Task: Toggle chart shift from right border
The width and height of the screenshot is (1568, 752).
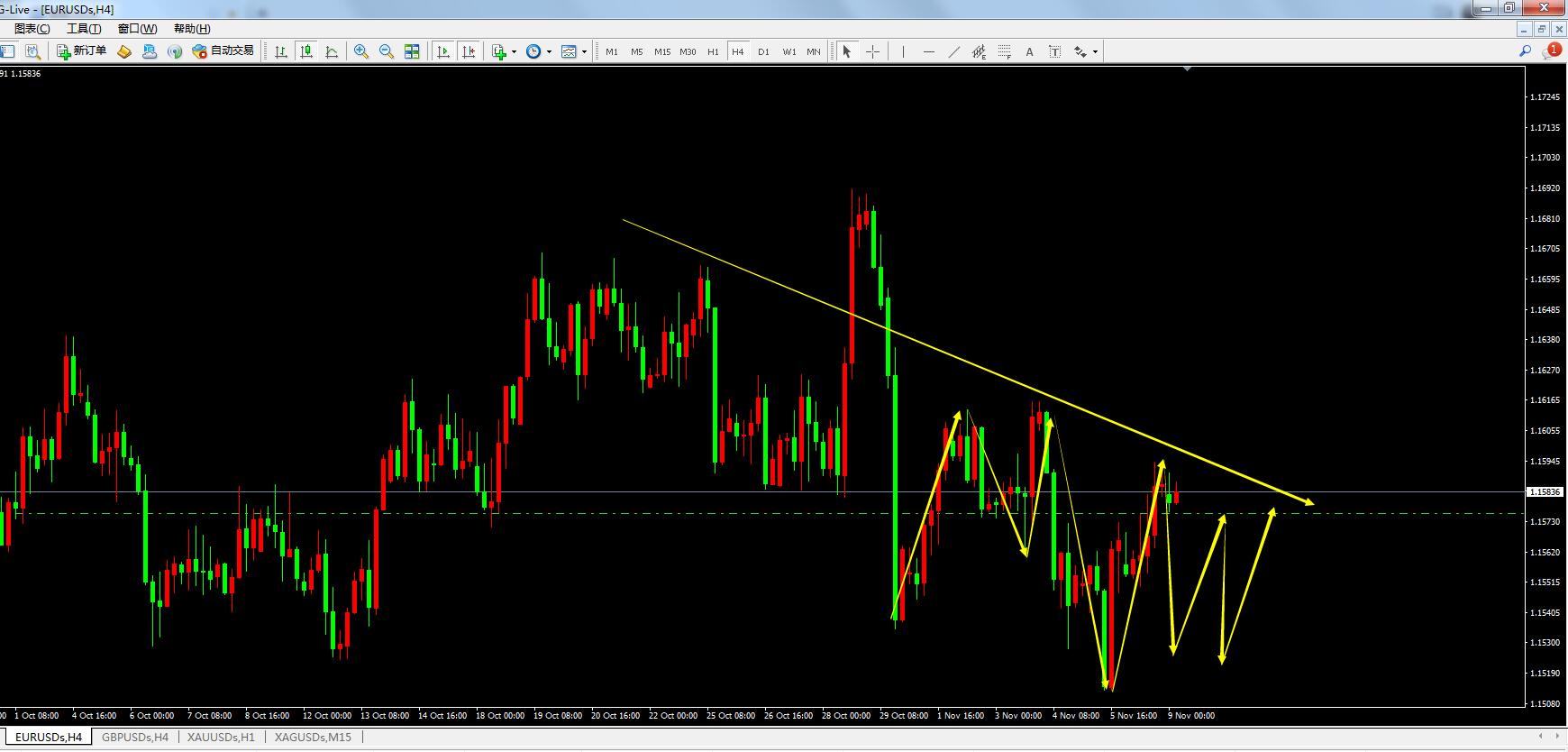Action: pos(469,51)
